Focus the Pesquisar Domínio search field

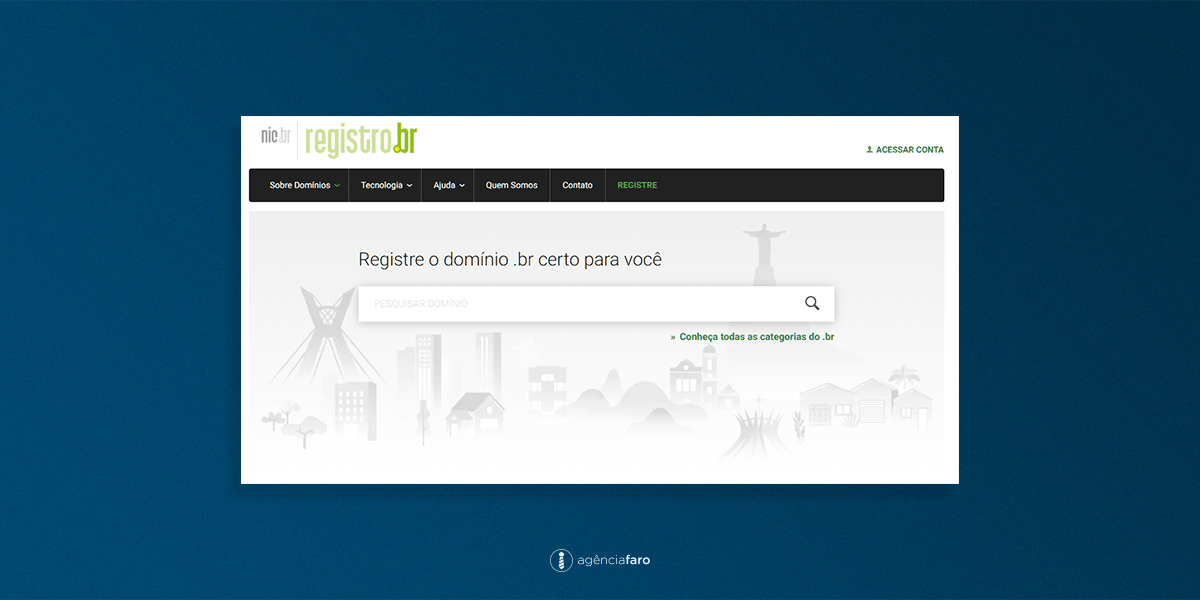(597, 303)
